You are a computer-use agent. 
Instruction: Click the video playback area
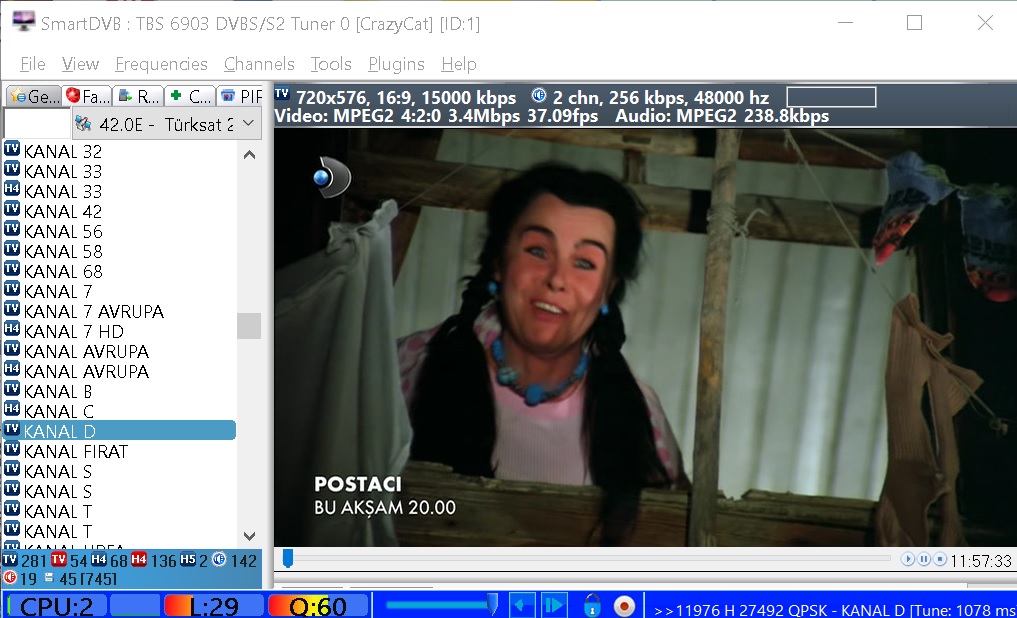coord(645,337)
